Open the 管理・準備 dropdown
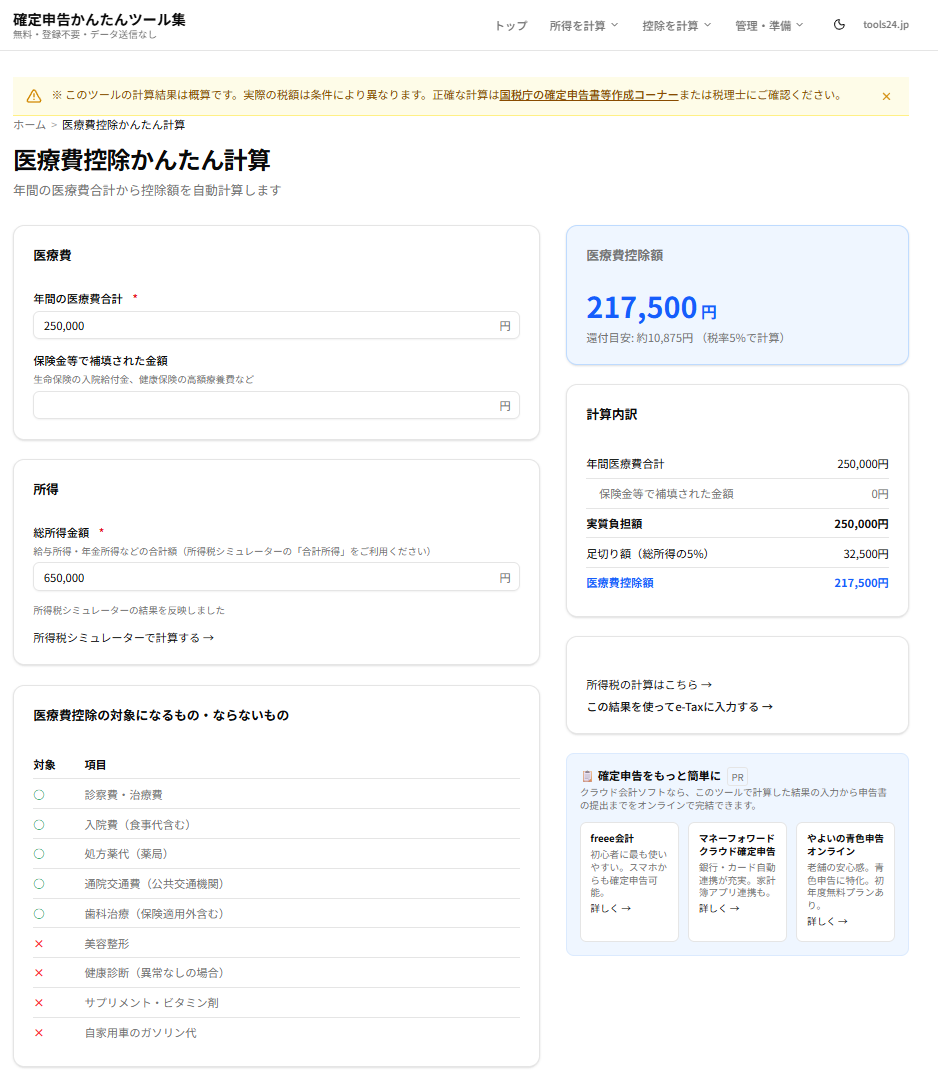The height and width of the screenshot is (1083, 938). [x=769, y=25]
